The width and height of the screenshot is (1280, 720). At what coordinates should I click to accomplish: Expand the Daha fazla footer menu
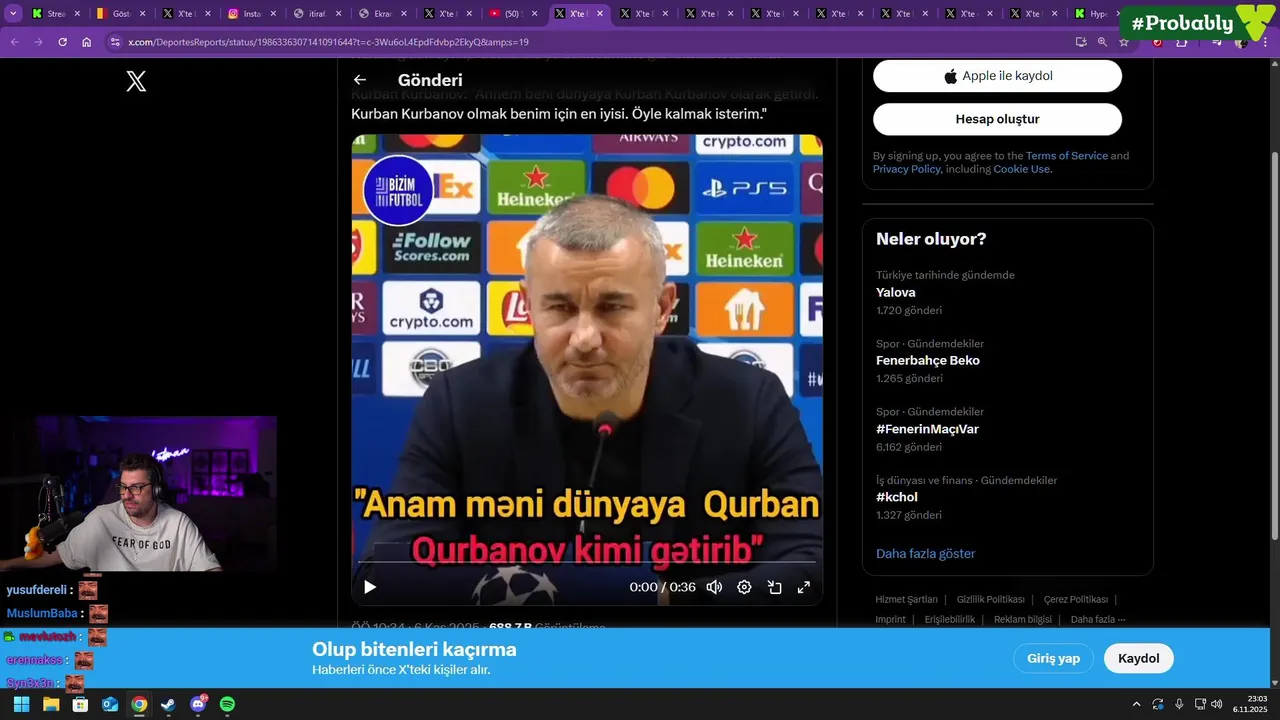coord(1097,620)
